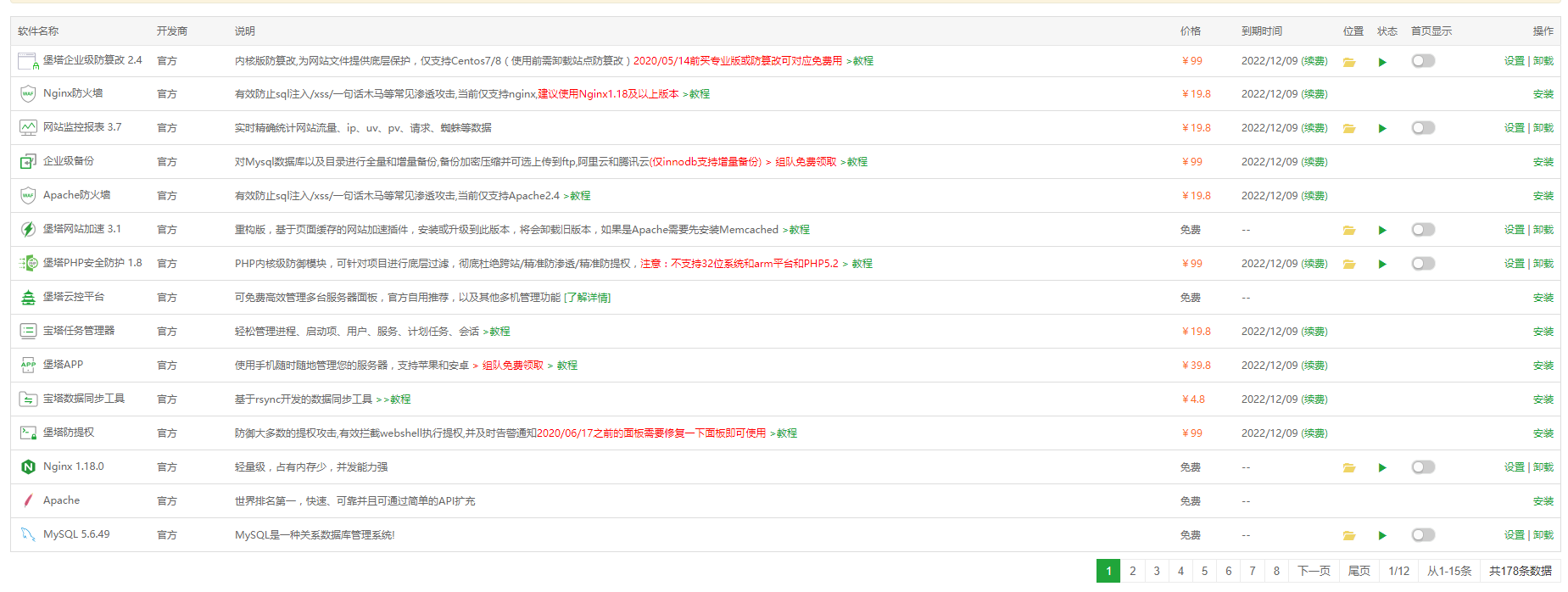Click the 堡塔企业级防篡改 plugin icon

[28, 60]
